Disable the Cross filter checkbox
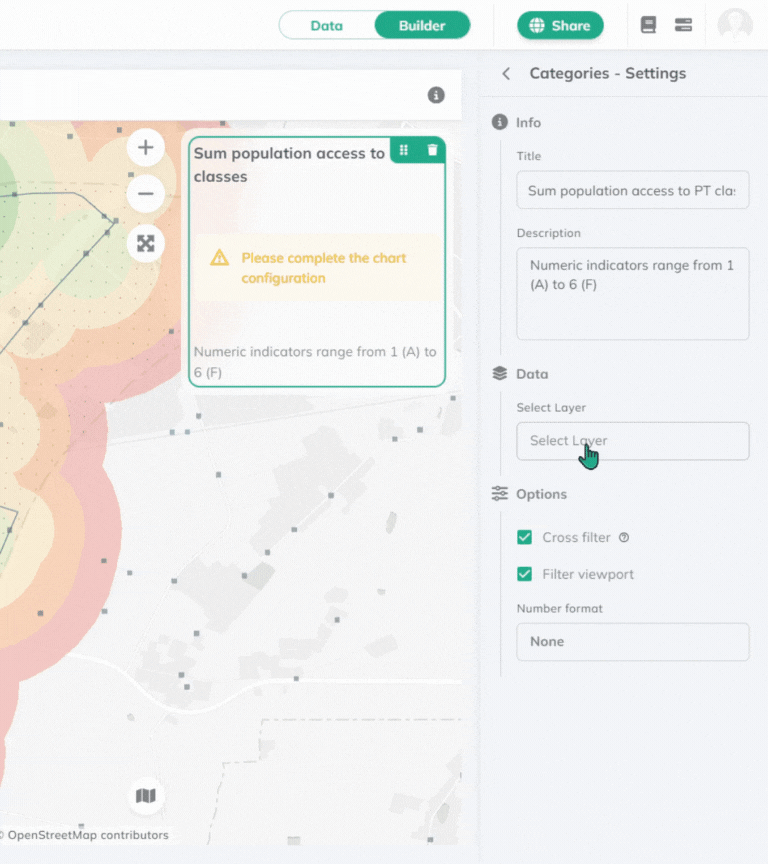This screenshot has height=864, width=768. click(x=524, y=537)
